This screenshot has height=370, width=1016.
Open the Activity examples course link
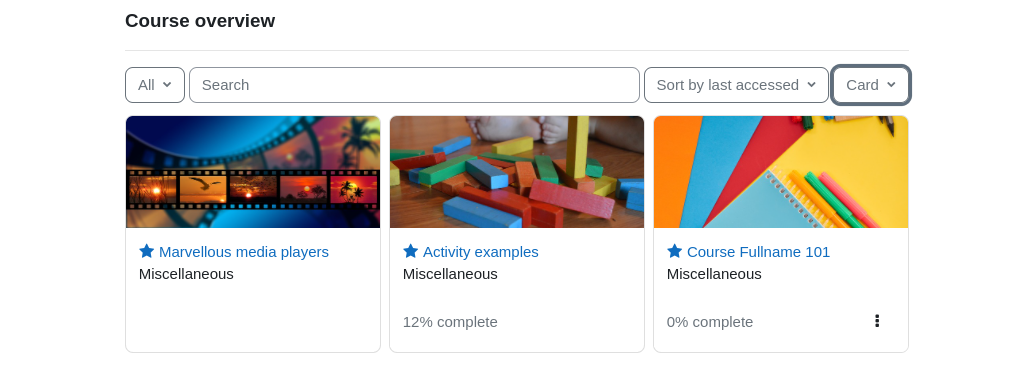pos(481,252)
